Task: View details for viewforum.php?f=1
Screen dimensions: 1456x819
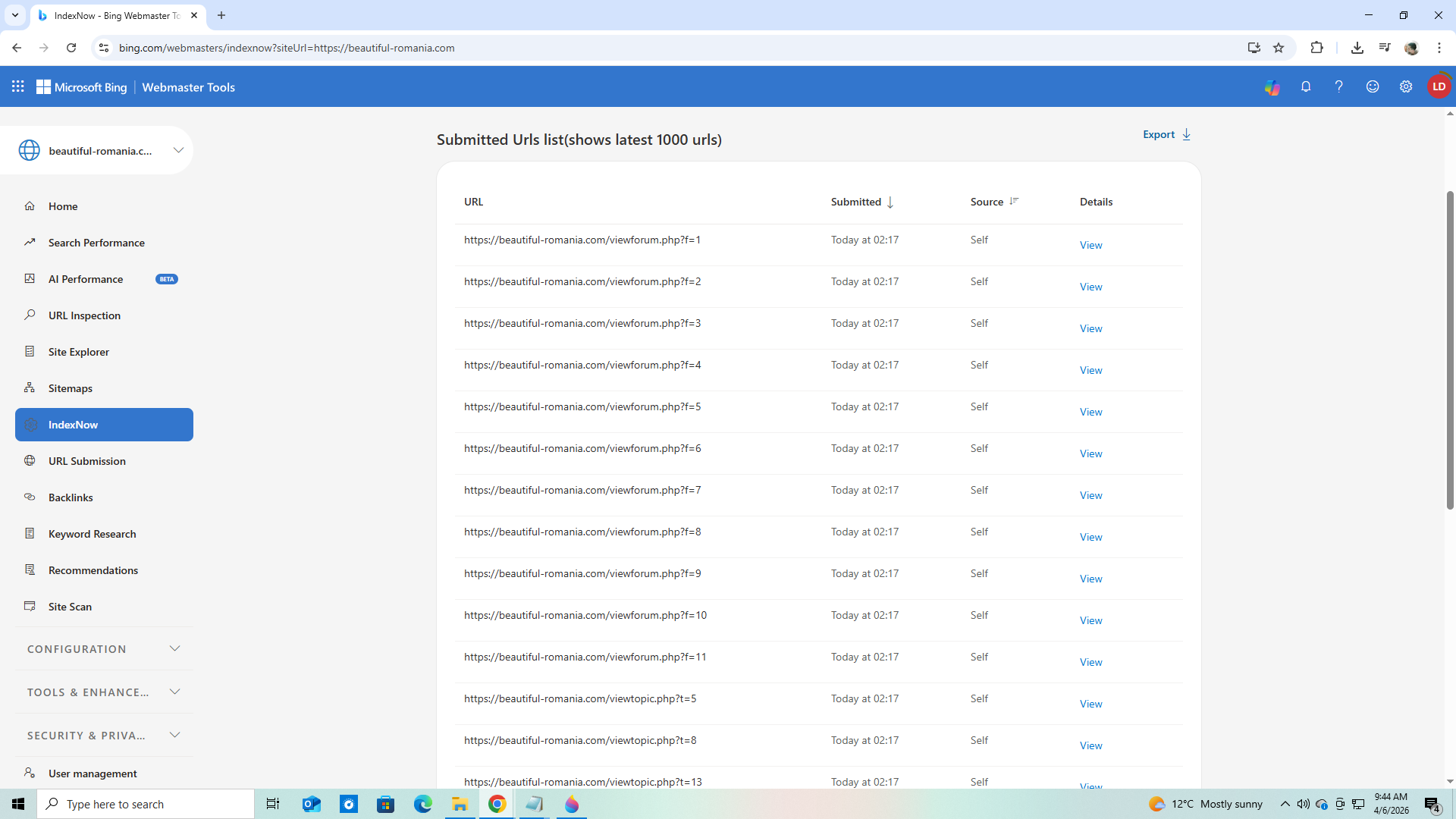Action: tap(1090, 246)
